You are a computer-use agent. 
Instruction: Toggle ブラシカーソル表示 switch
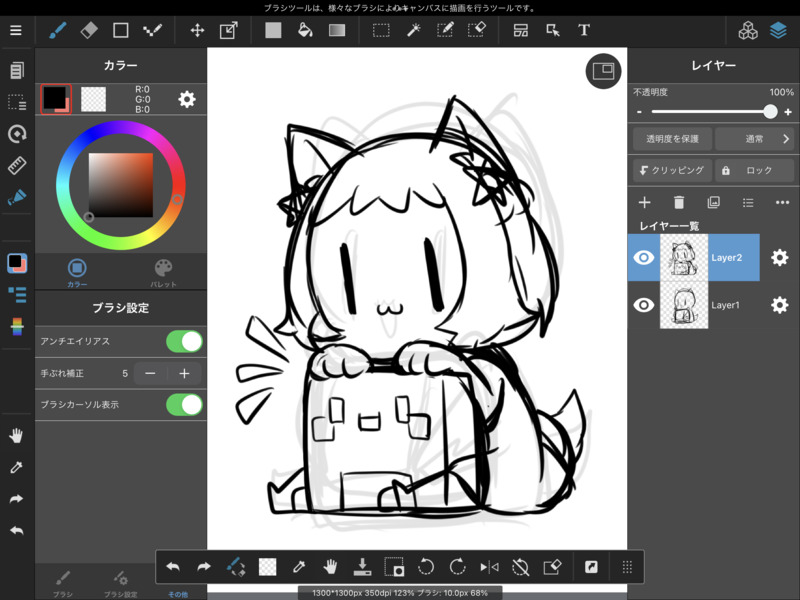[x=184, y=405]
